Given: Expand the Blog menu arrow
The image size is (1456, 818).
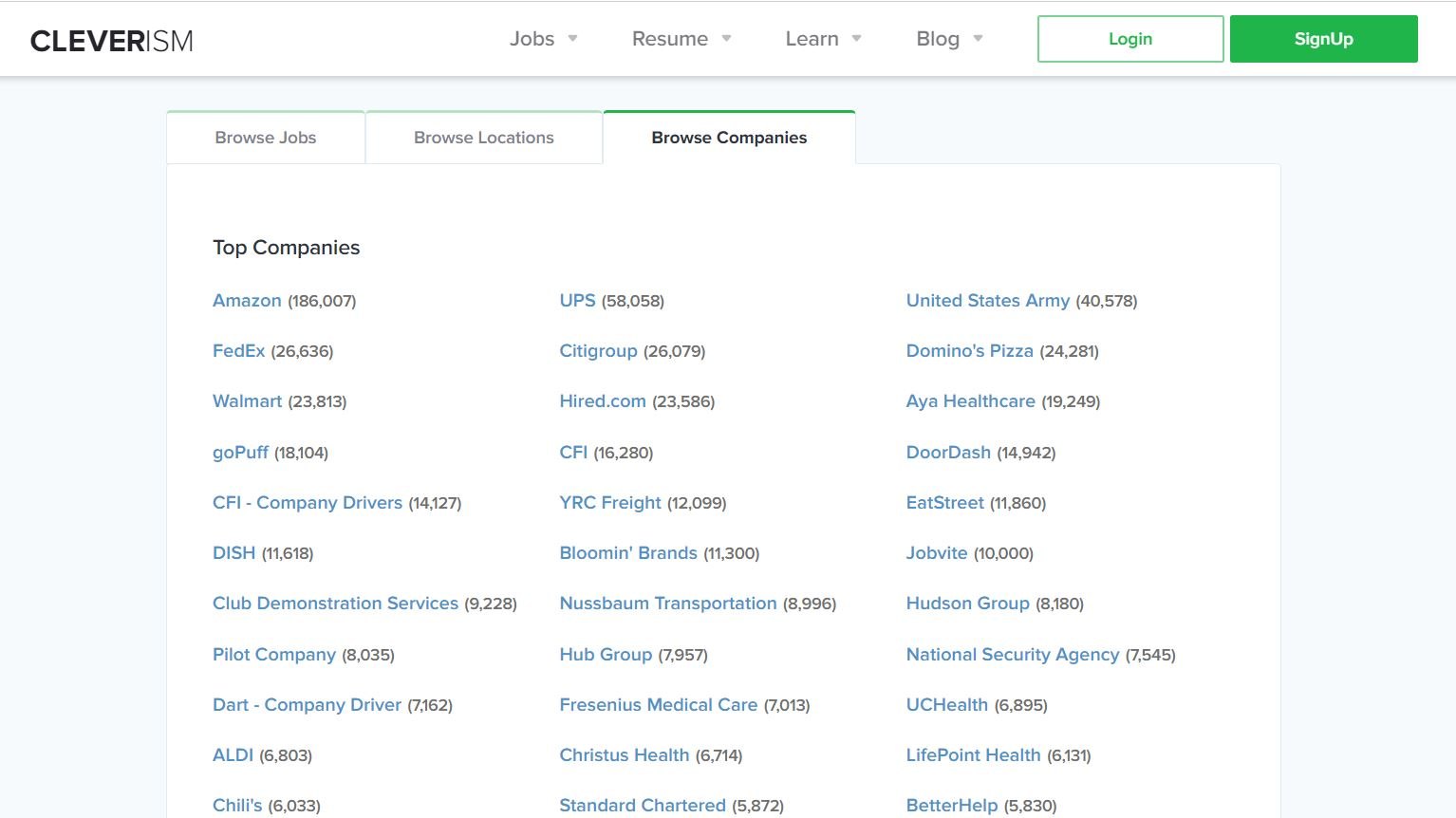Looking at the screenshot, I should [x=978, y=39].
